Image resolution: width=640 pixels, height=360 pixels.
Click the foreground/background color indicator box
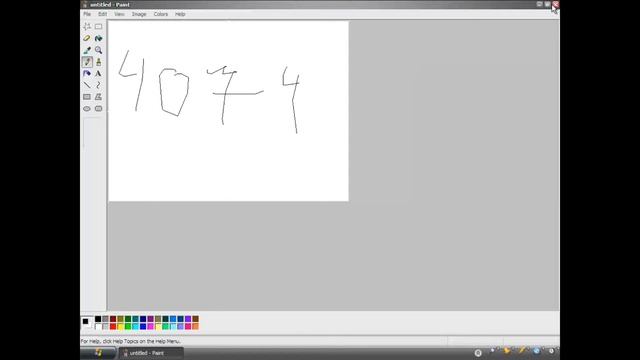(x=87, y=323)
